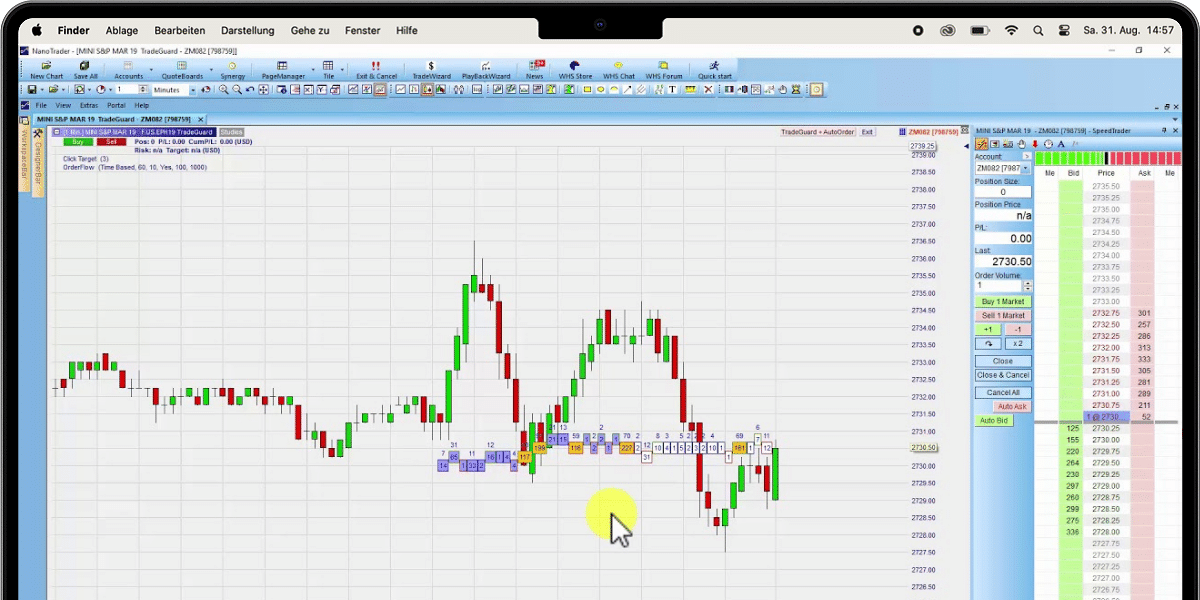Click the clock icon in SpeedTrader toolbar
Image resolution: width=1200 pixels, height=600 pixels.
coord(1048,144)
